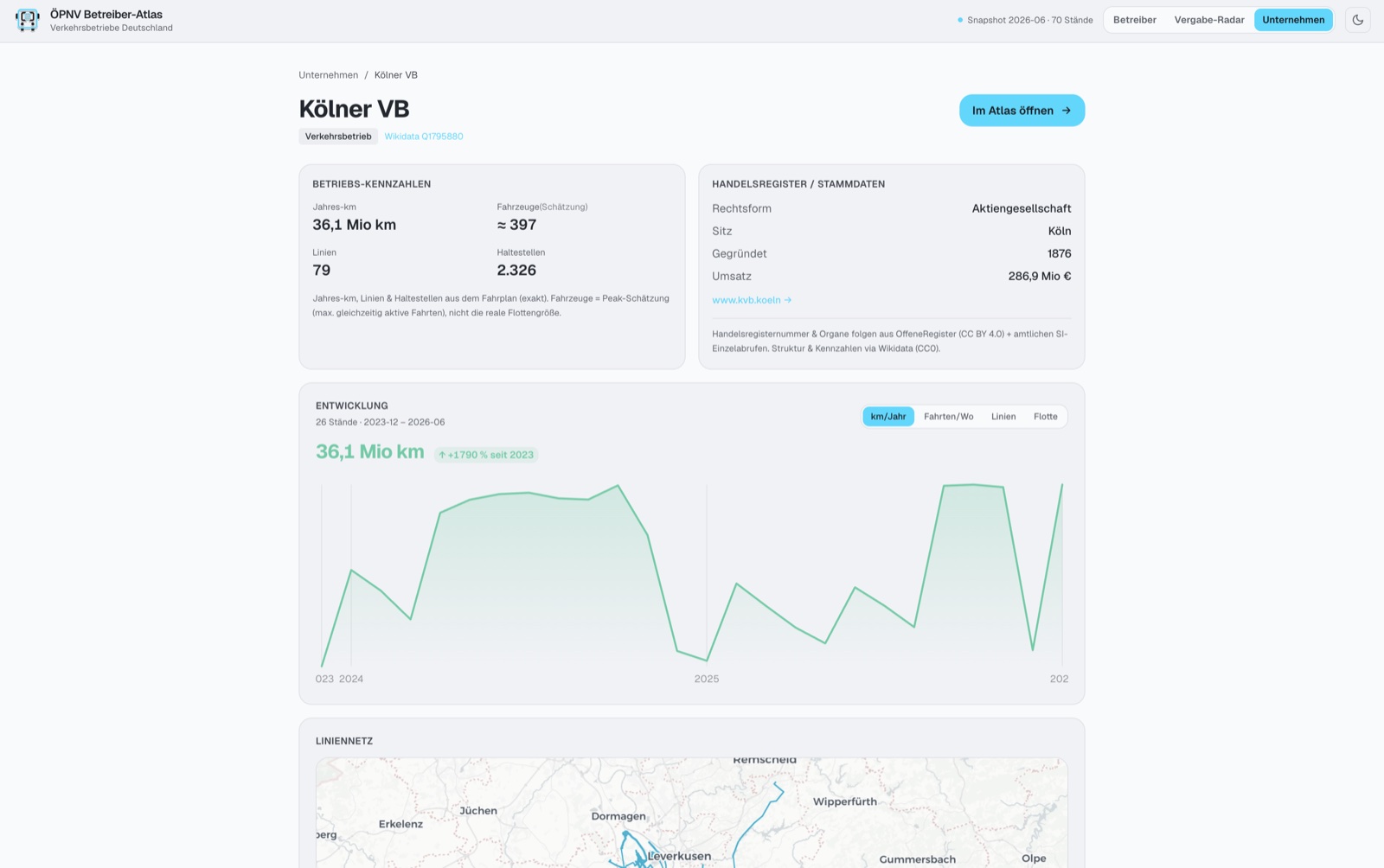
Task: Click the 2.326 Haltestellen value
Action: pyautogui.click(x=516, y=271)
